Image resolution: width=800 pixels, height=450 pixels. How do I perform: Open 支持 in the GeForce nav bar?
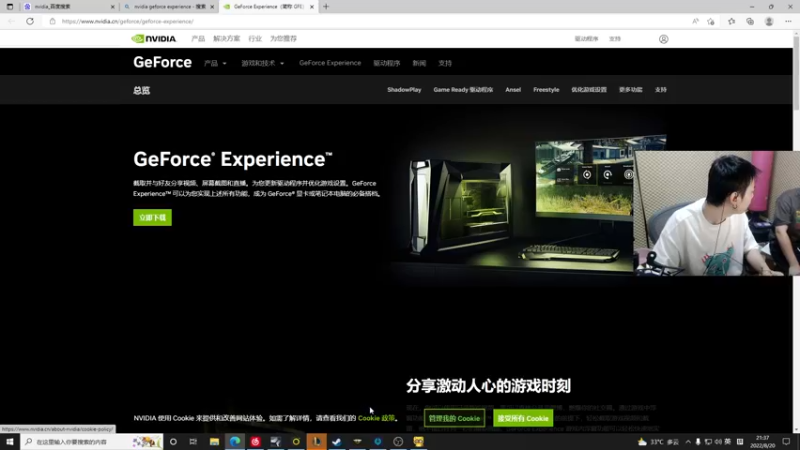pyautogui.click(x=445, y=63)
